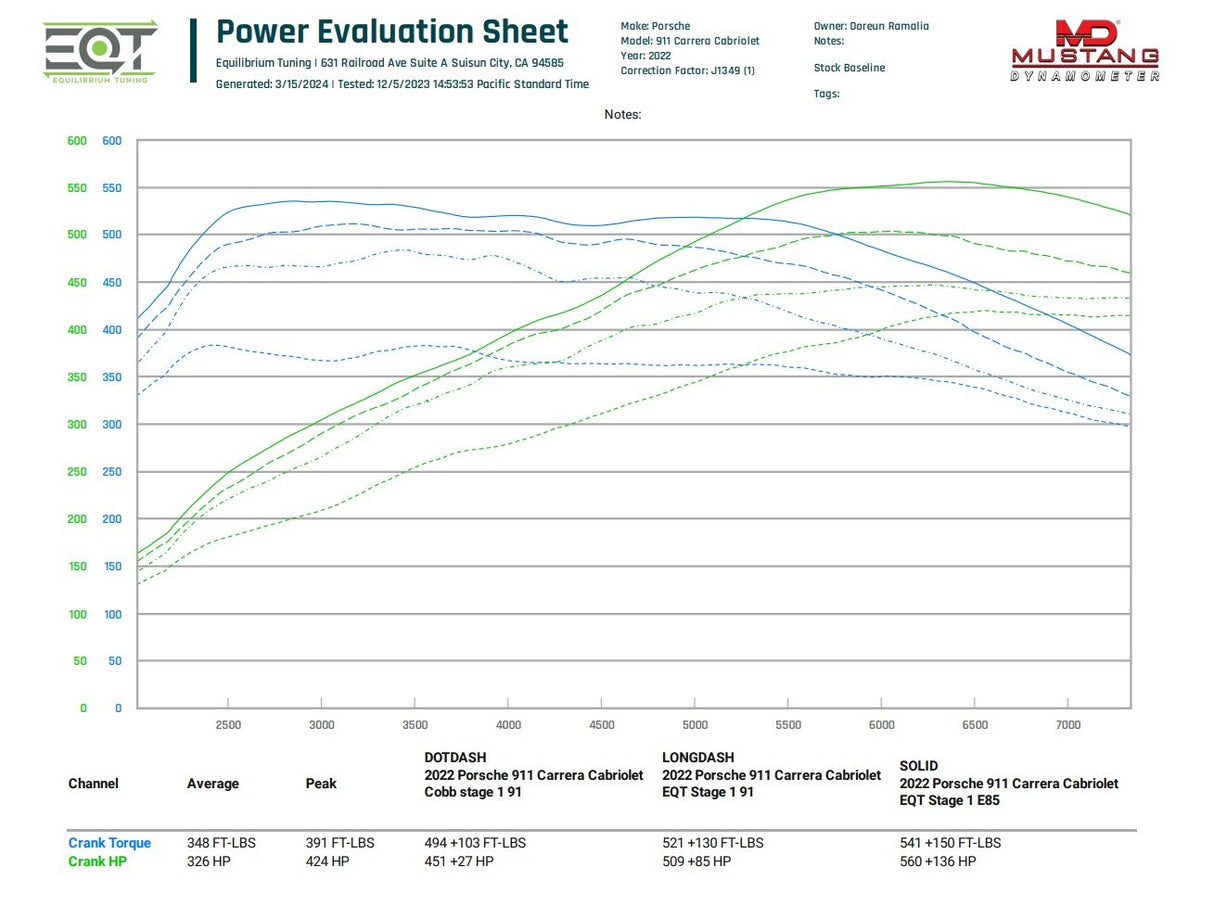Select the SOLID EQT Stage 1 E85 column
This screenshot has width=1214, height=918.
(x=1010, y=783)
